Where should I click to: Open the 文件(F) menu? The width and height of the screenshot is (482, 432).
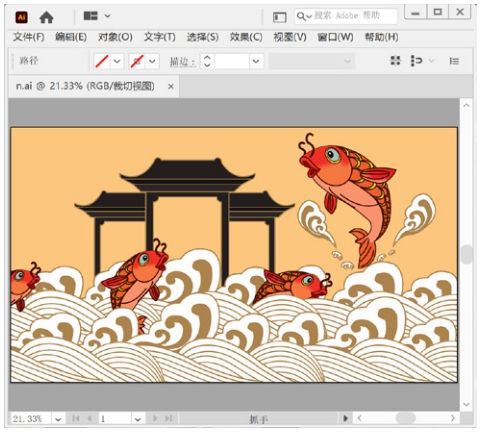point(29,37)
